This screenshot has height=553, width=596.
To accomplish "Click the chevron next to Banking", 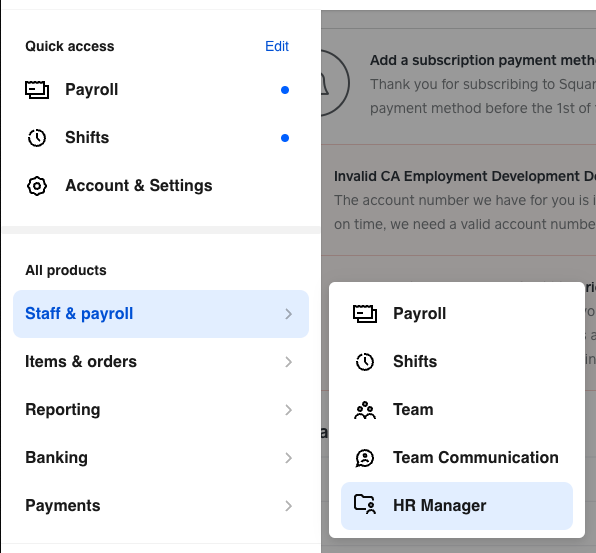I will [288, 458].
